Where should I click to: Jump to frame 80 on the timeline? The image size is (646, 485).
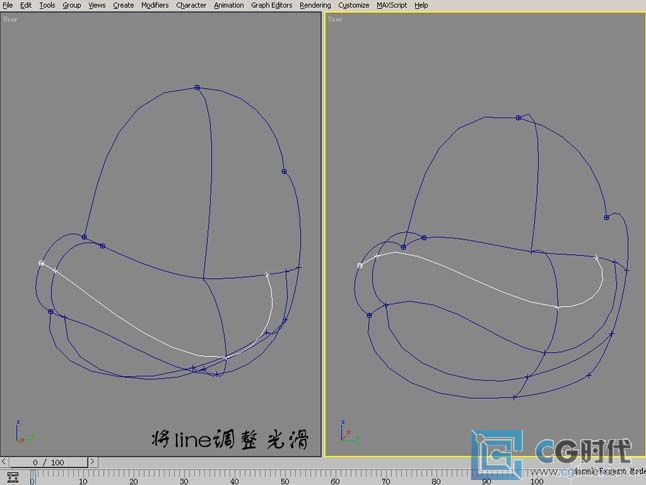point(436,481)
